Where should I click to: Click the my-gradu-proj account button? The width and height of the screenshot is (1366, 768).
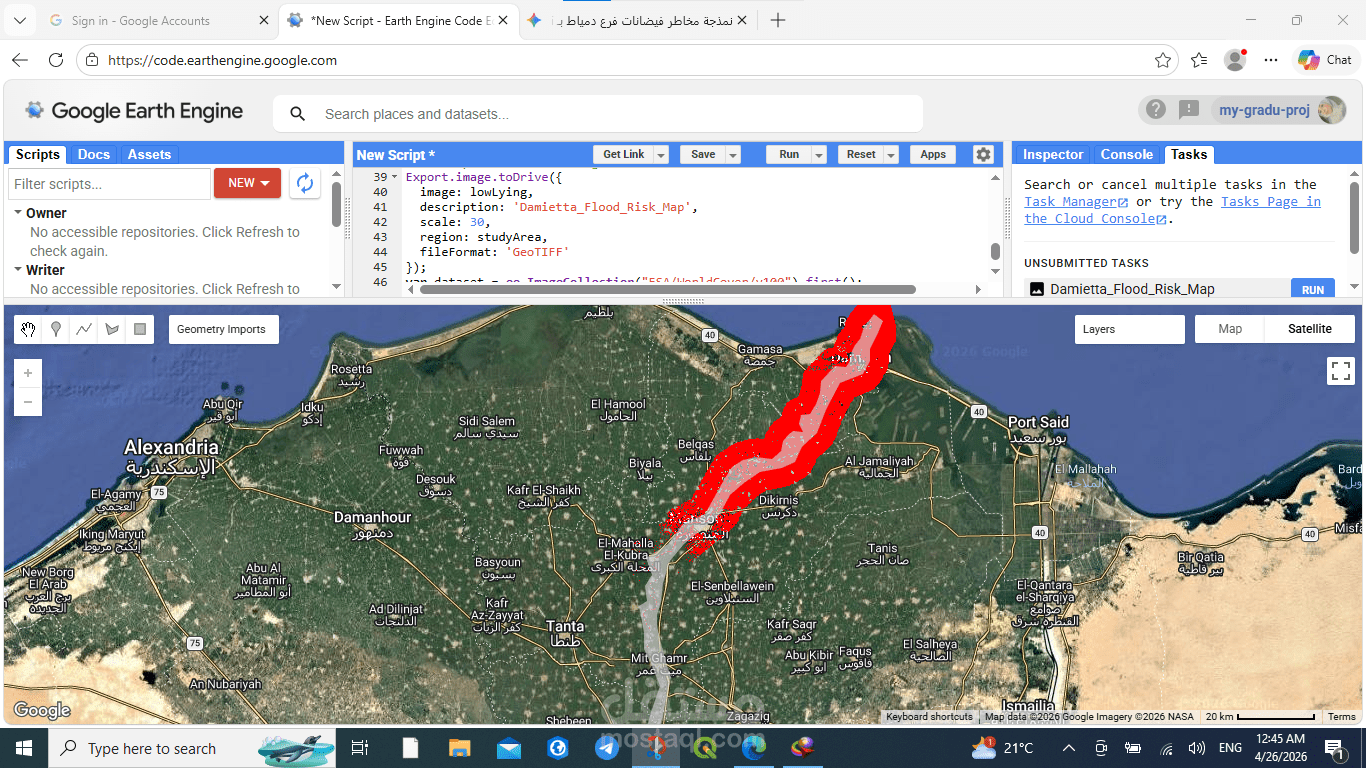1280,110
